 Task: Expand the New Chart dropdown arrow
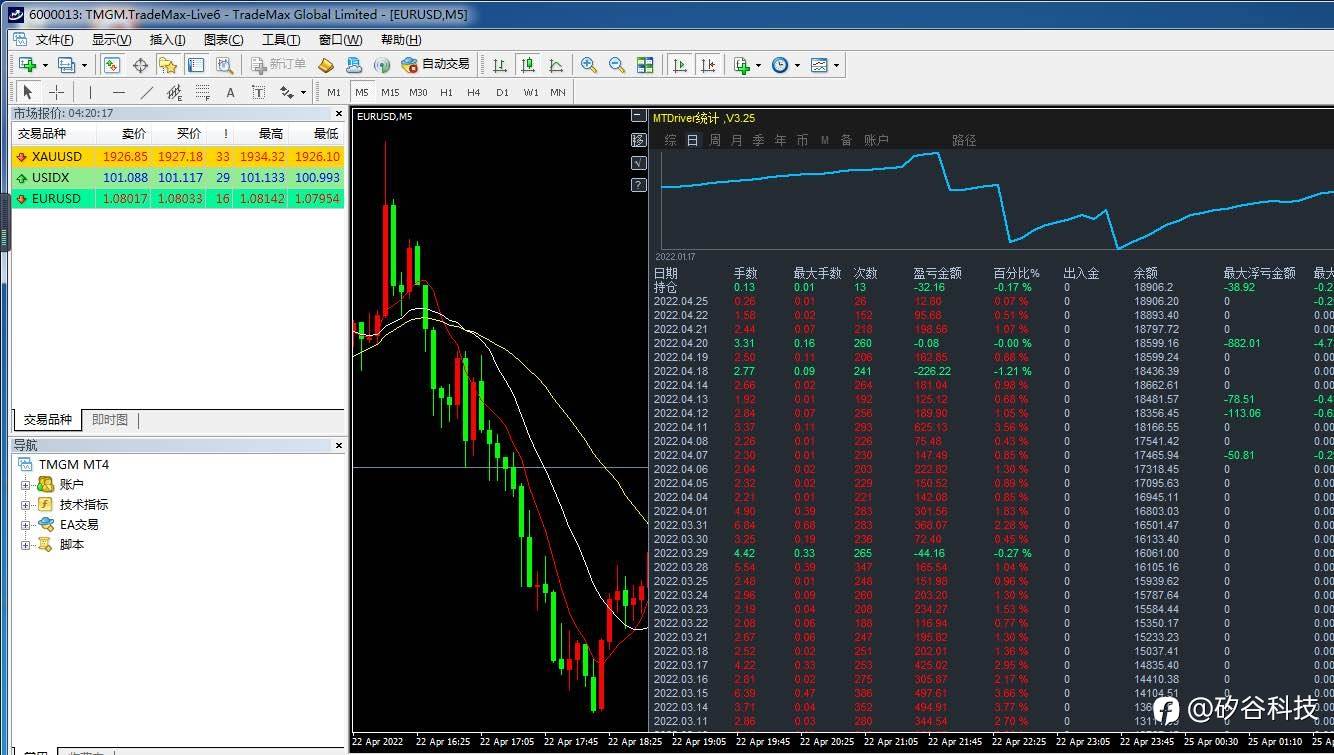tap(45, 65)
